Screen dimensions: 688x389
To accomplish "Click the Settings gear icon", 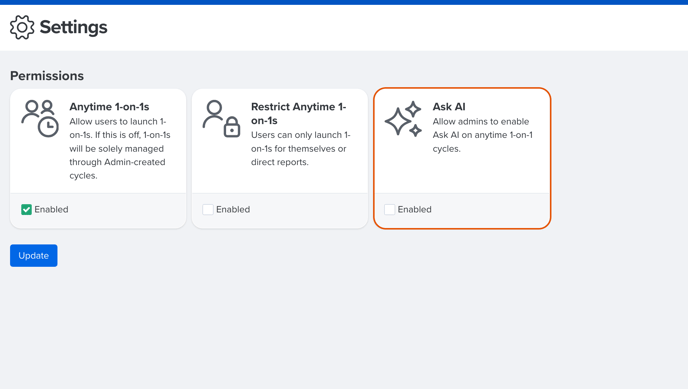I will [x=22, y=27].
